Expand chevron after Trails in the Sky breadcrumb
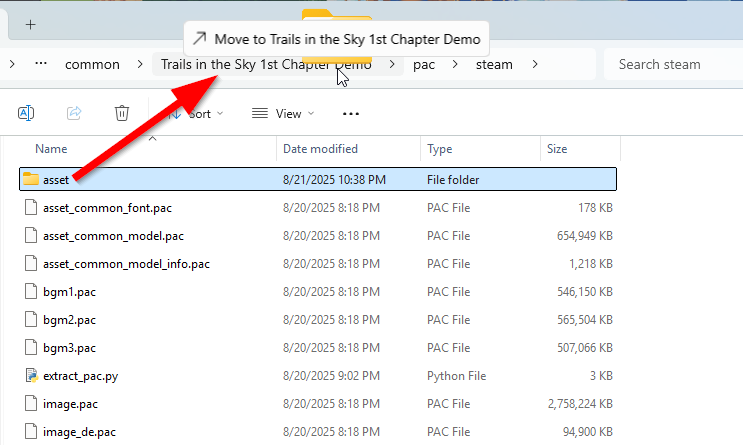The width and height of the screenshot is (743, 445). tap(392, 64)
